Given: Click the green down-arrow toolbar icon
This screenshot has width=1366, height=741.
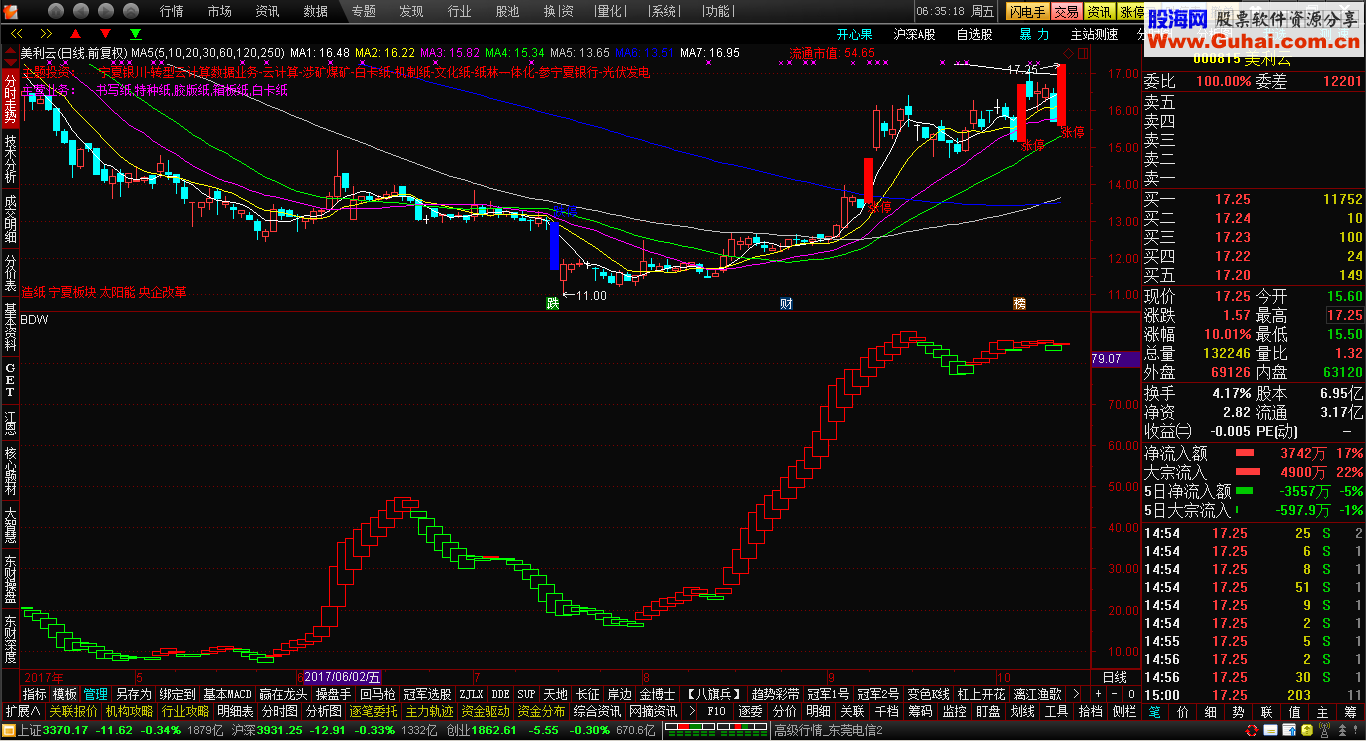Looking at the screenshot, I should 136,34.
